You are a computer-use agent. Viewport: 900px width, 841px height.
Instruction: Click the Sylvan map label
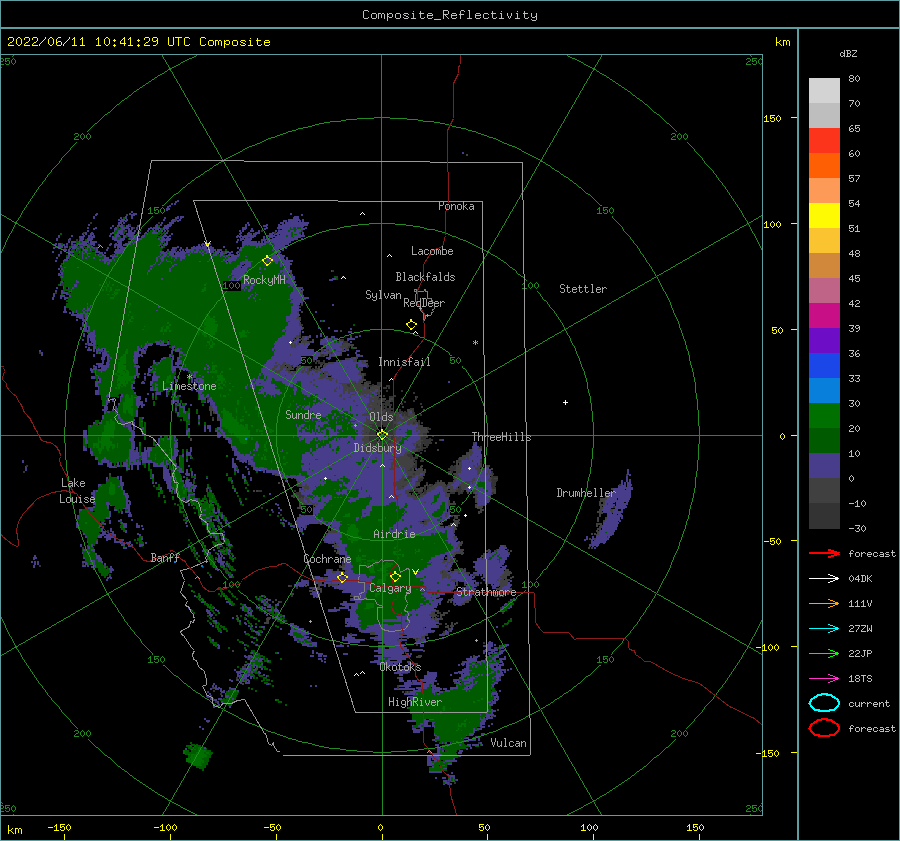(x=383, y=295)
